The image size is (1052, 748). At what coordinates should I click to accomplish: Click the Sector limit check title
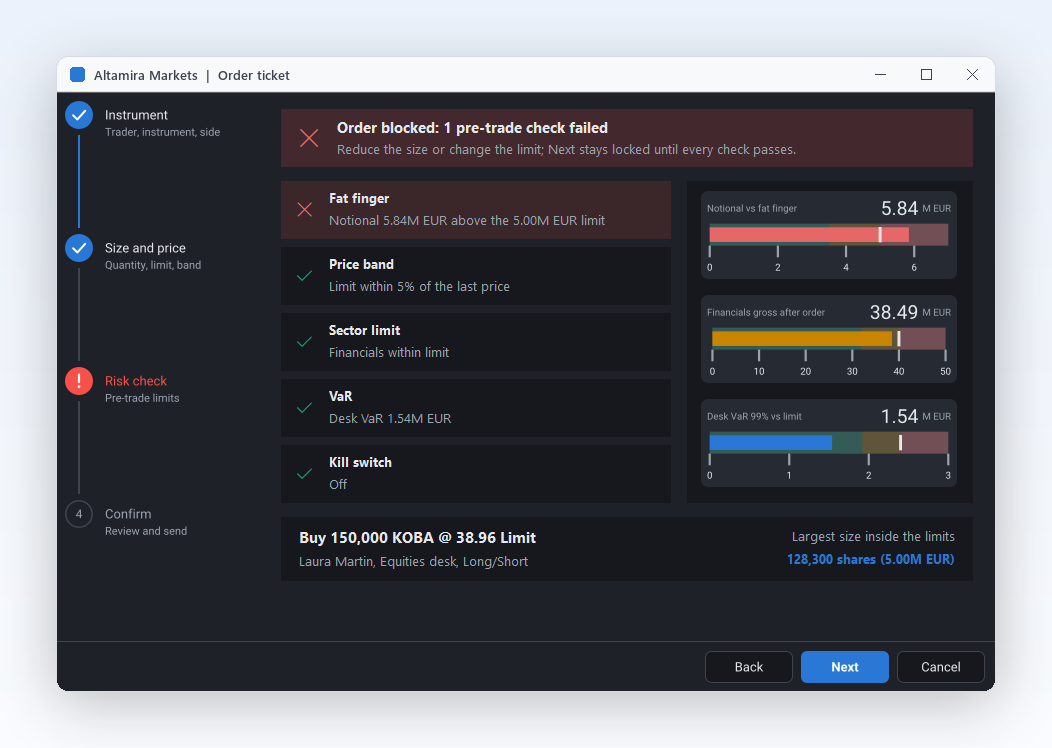click(x=364, y=330)
